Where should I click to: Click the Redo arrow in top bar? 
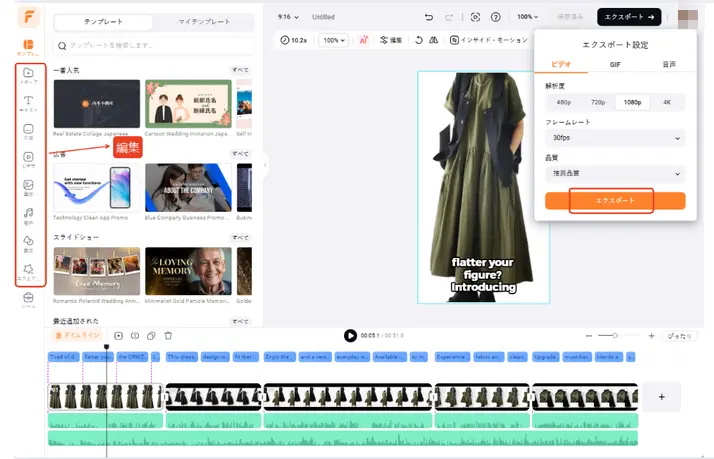tap(449, 17)
